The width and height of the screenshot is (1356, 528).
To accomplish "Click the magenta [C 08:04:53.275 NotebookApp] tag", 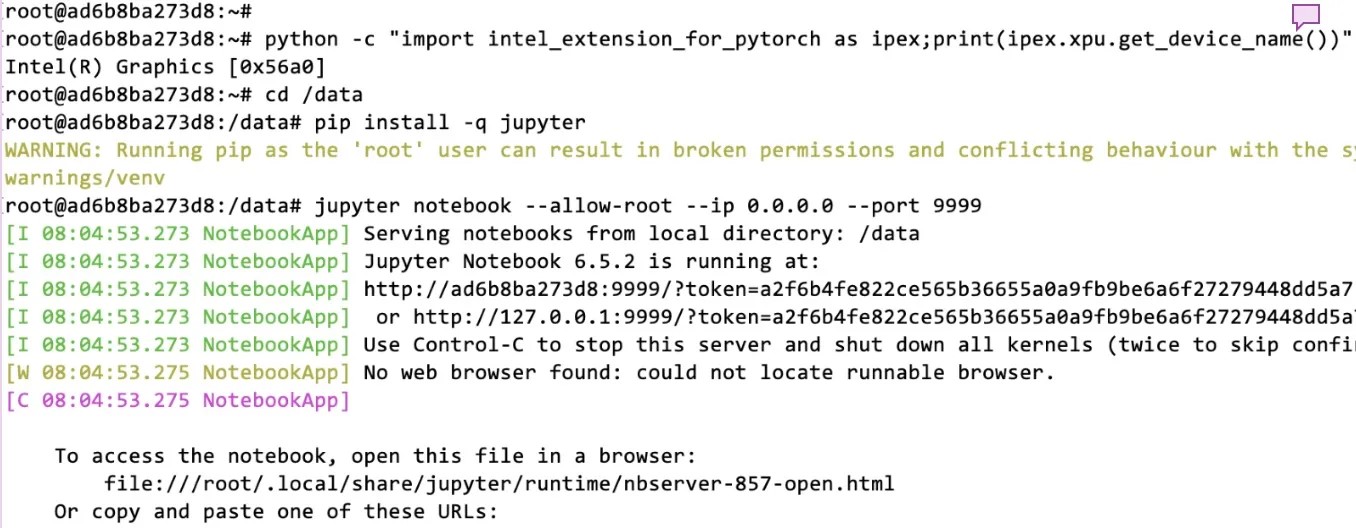I will coord(177,401).
